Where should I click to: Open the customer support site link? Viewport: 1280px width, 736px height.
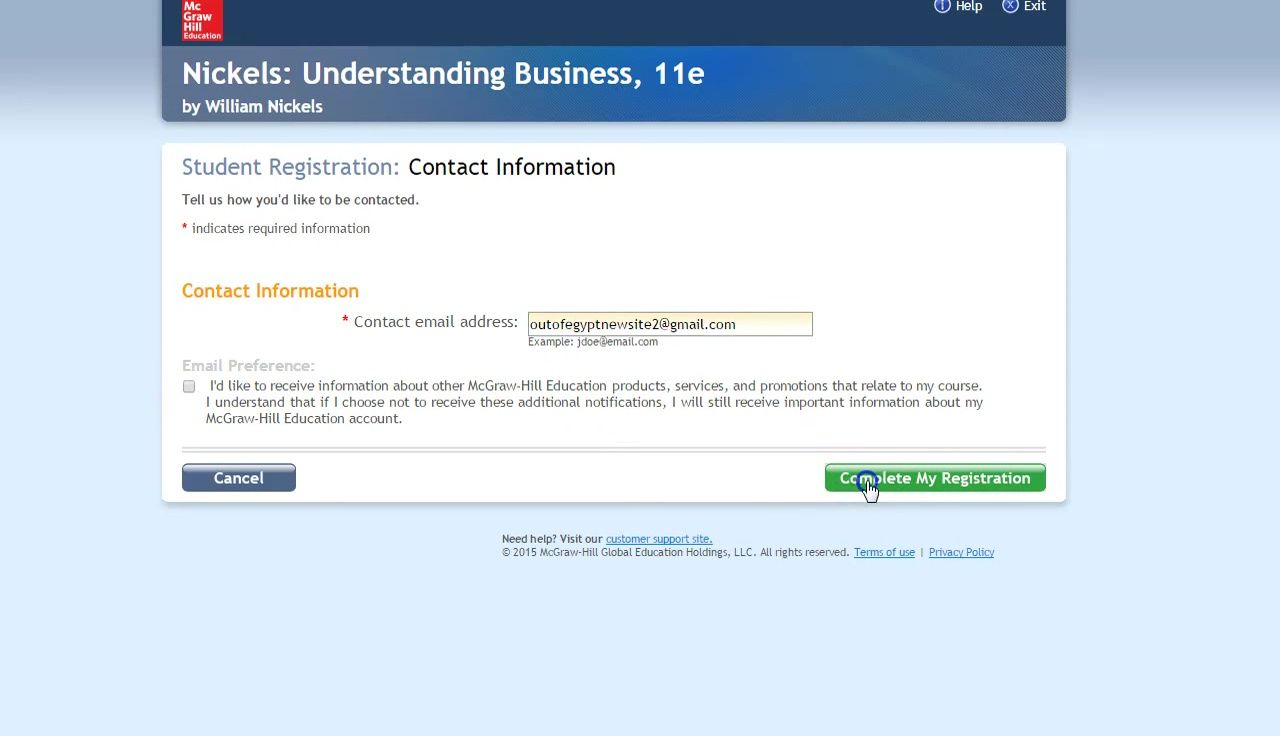(659, 539)
